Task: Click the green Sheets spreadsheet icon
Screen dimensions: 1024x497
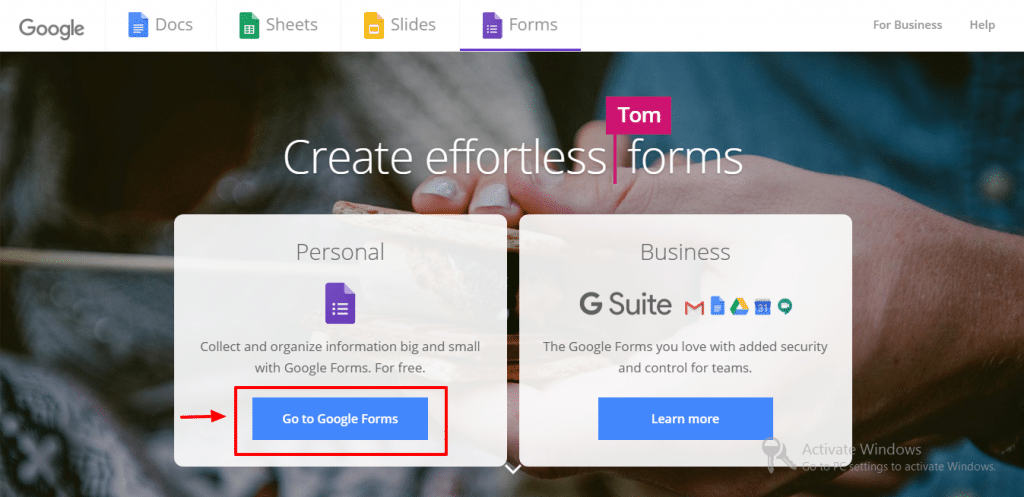Action: click(x=249, y=25)
